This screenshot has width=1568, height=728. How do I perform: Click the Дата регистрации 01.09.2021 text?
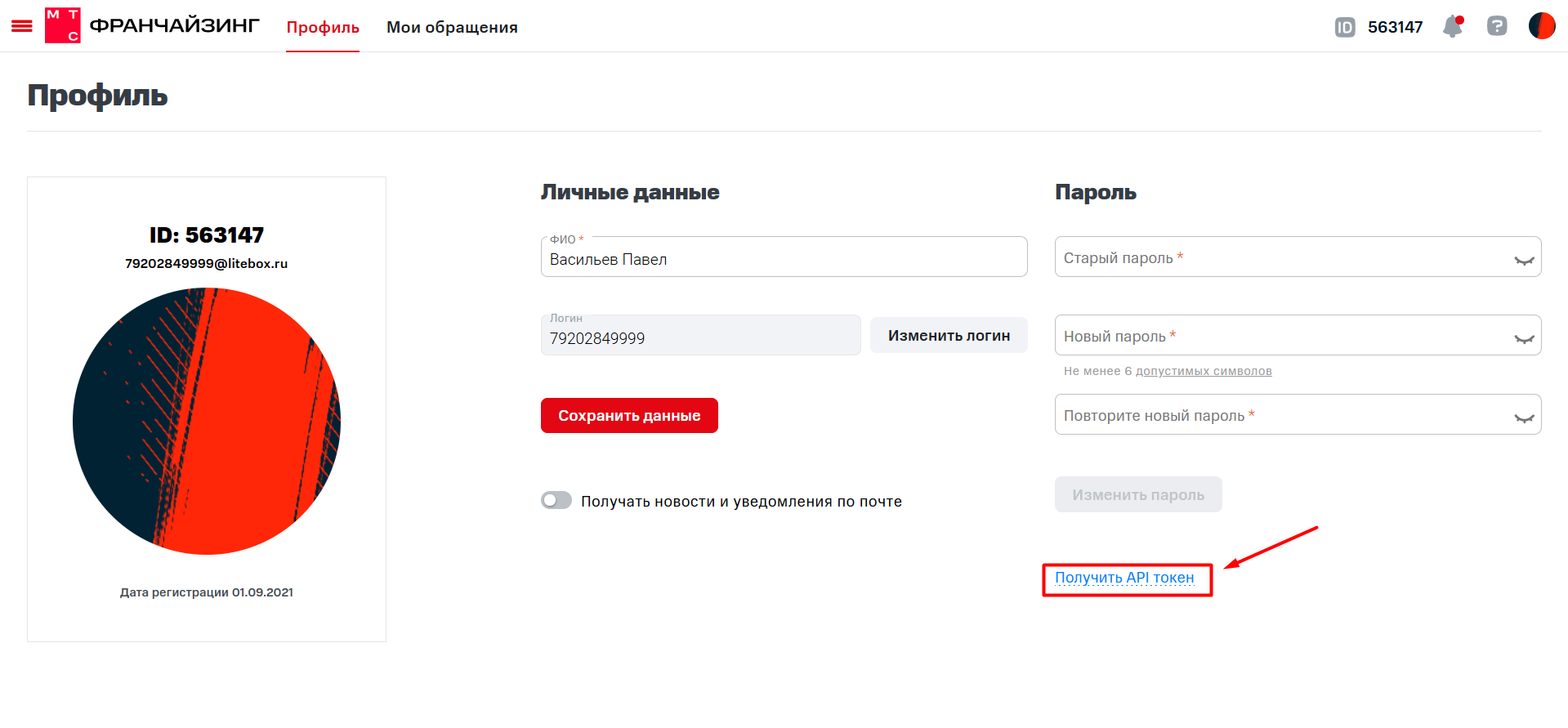(207, 592)
